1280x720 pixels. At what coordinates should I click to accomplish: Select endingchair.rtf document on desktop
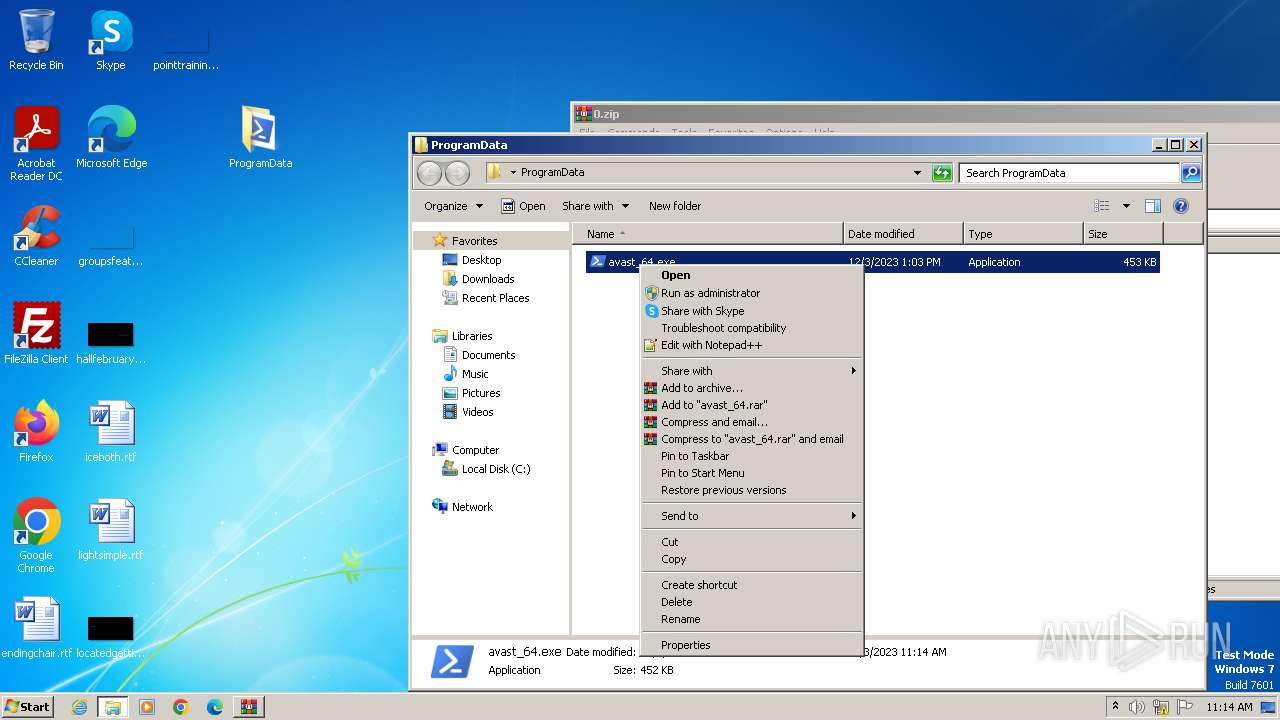36,628
